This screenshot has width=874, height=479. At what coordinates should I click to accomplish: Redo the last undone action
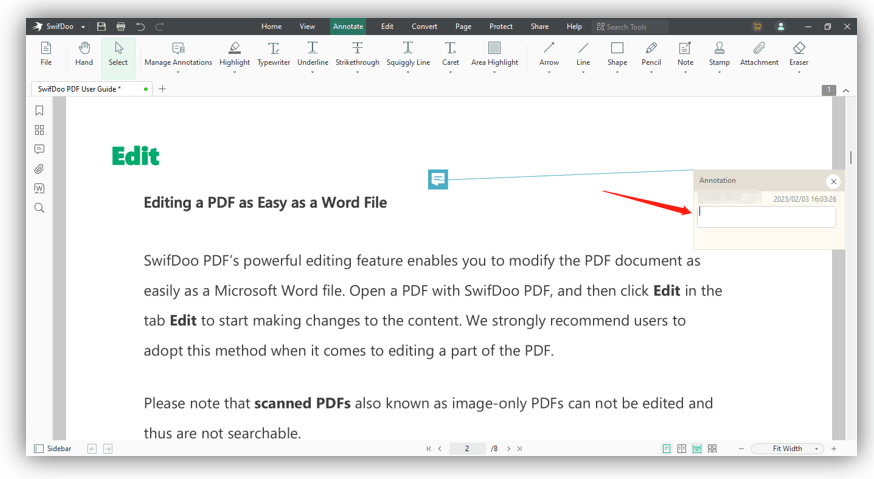tap(159, 26)
